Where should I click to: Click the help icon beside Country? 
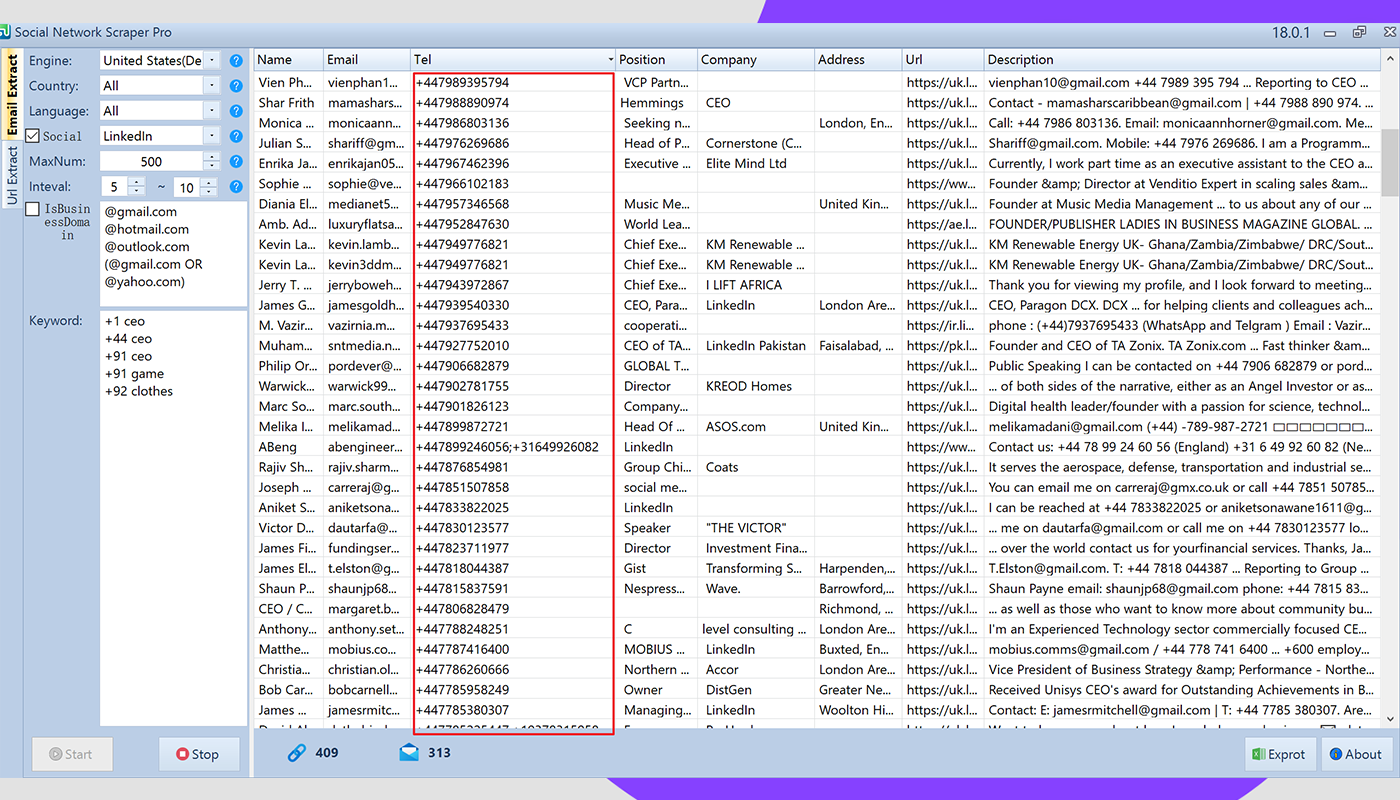click(236, 86)
